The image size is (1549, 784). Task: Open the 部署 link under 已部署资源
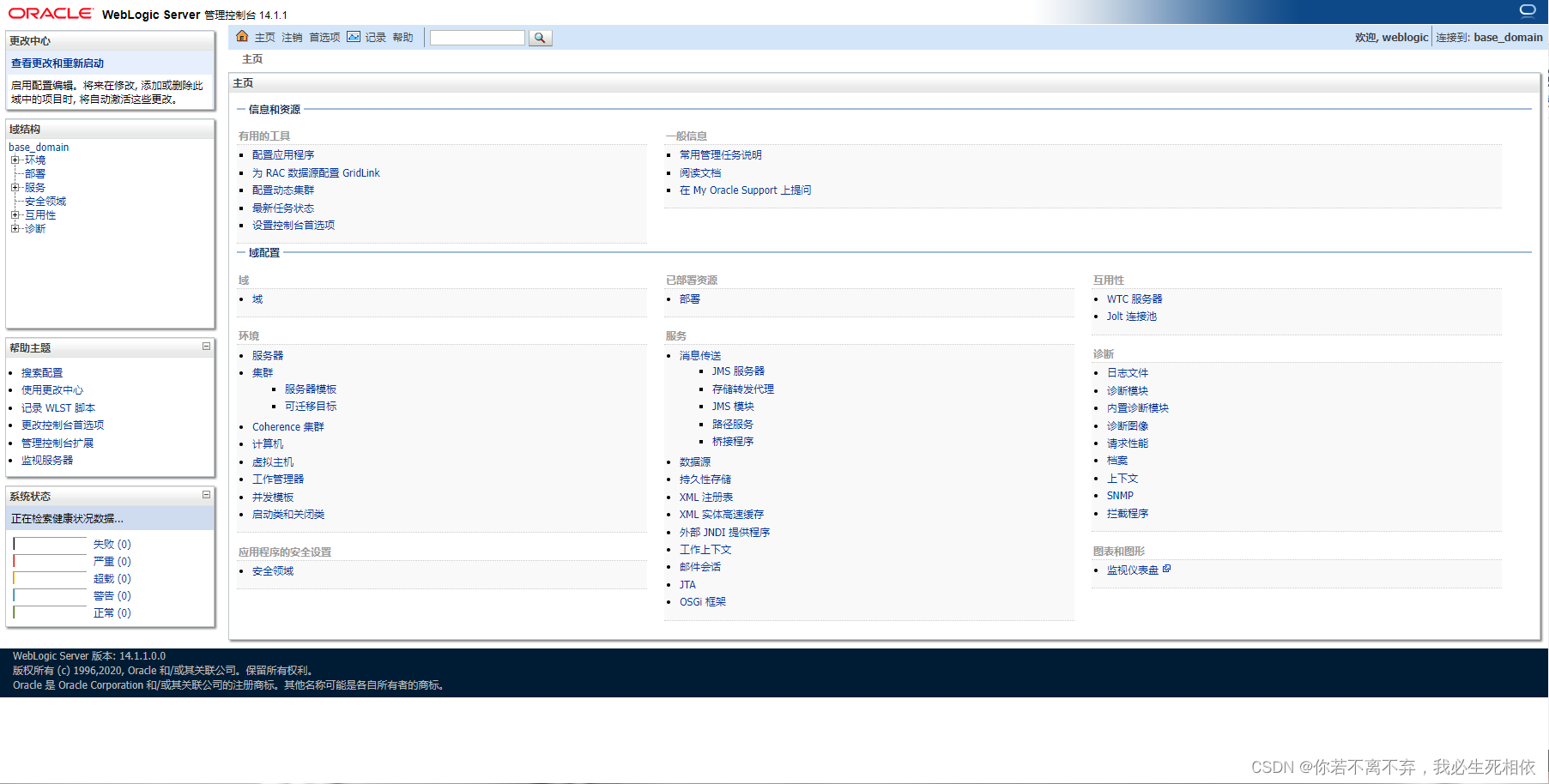pos(690,299)
